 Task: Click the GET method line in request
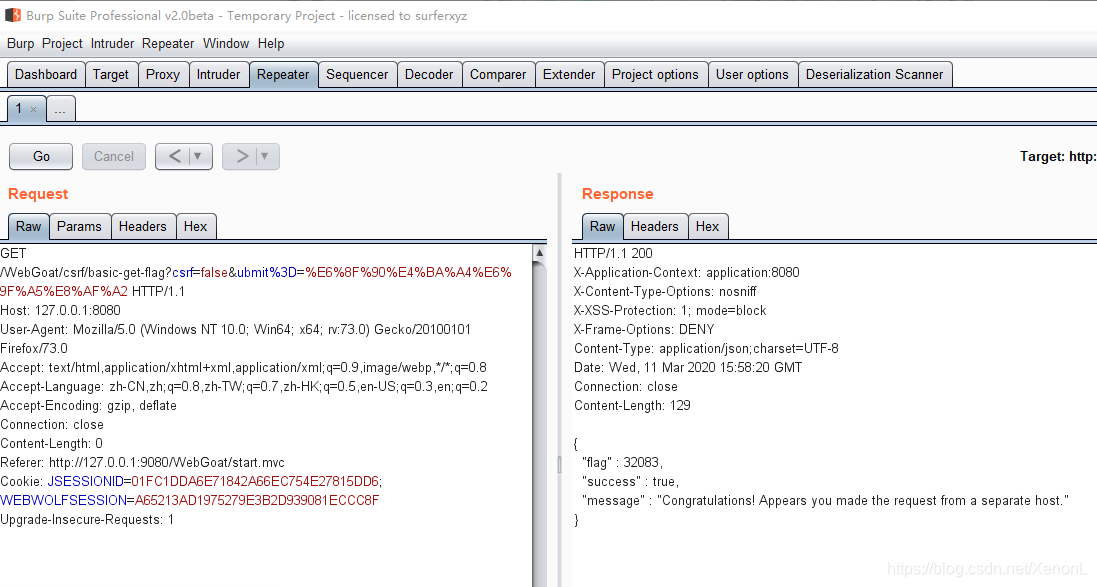tap(13, 253)
